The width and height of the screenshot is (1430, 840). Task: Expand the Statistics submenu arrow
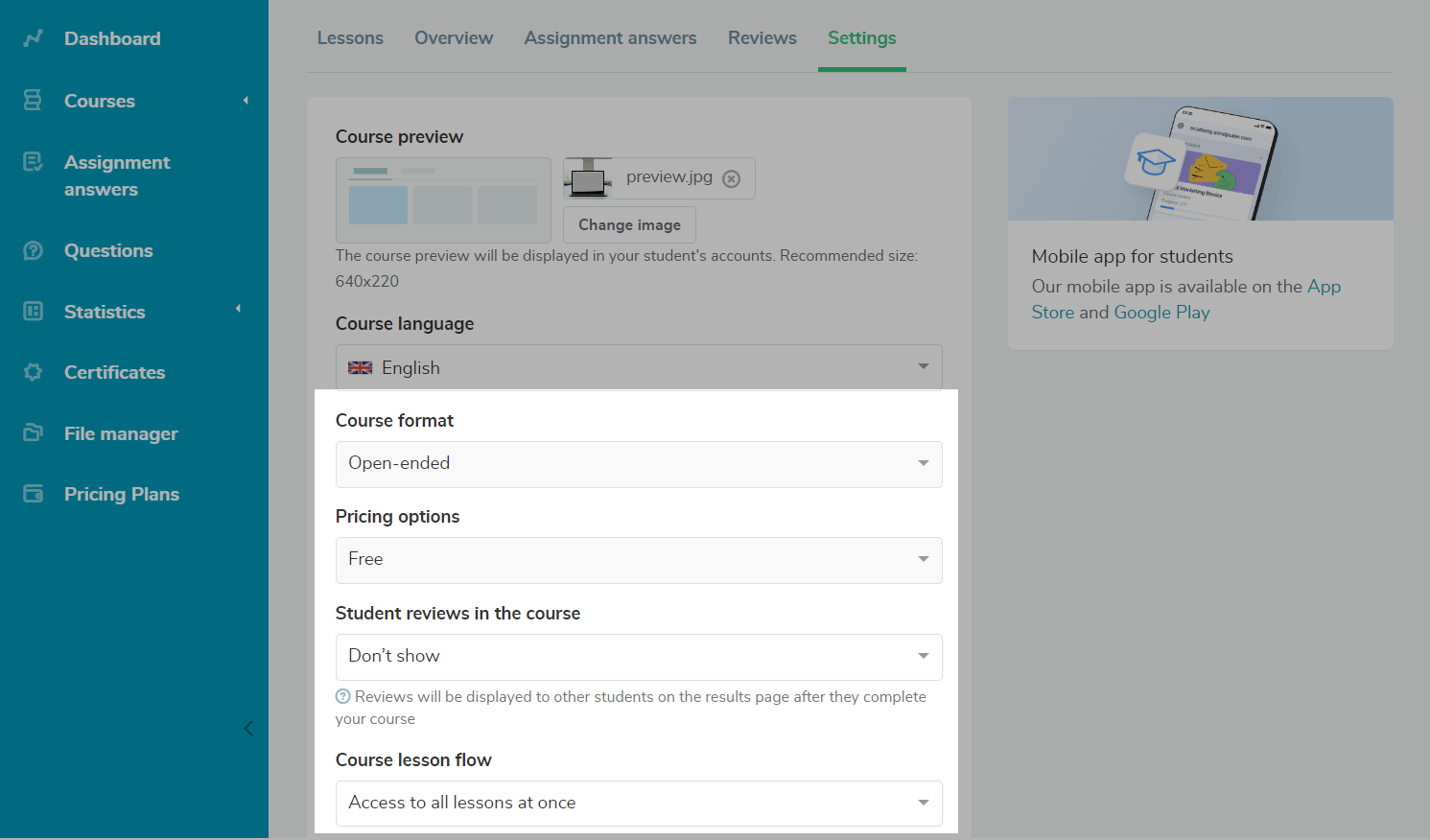click(238, 309)
